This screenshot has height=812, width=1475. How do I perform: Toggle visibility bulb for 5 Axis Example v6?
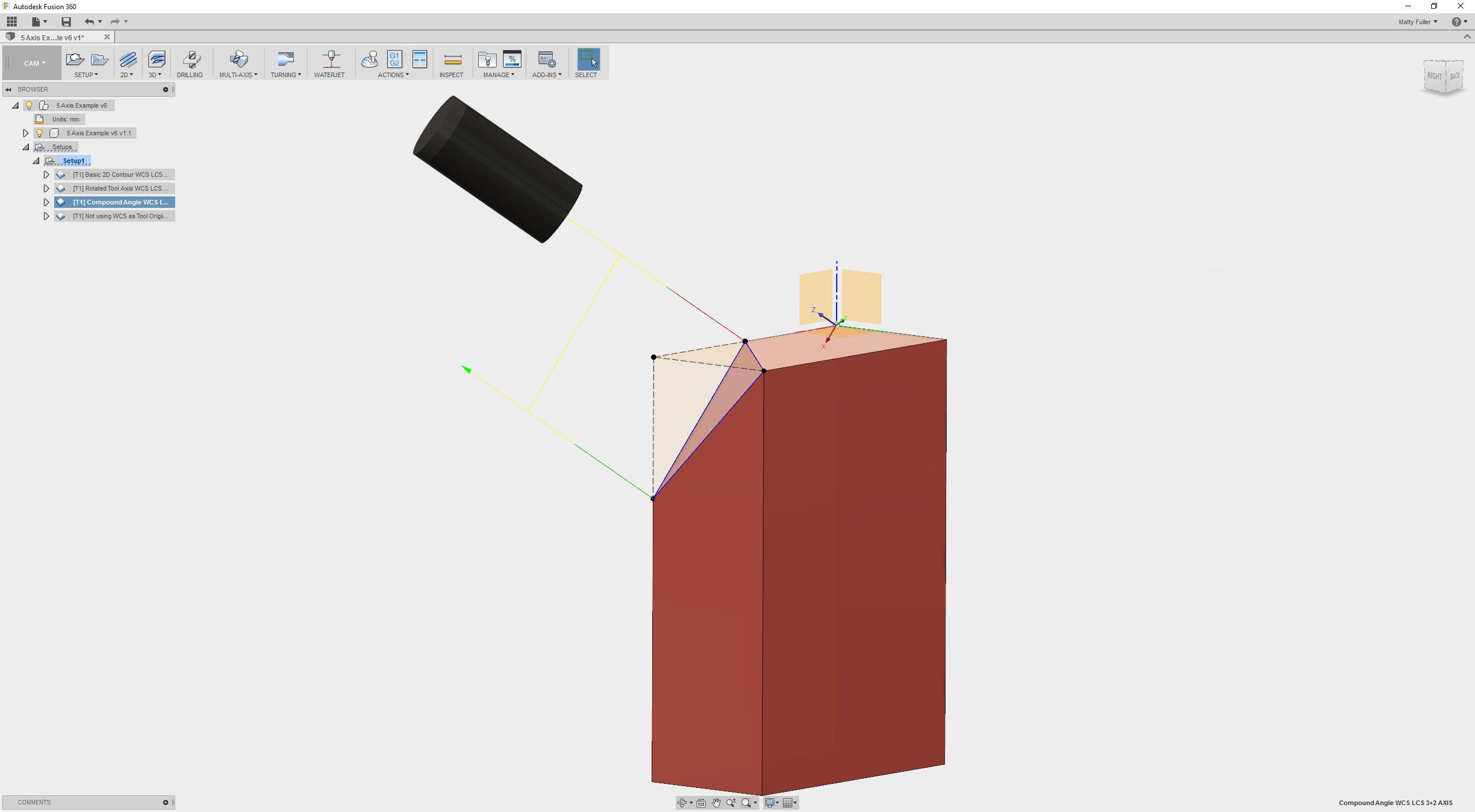pyautogui.click(x=29, y=105)
